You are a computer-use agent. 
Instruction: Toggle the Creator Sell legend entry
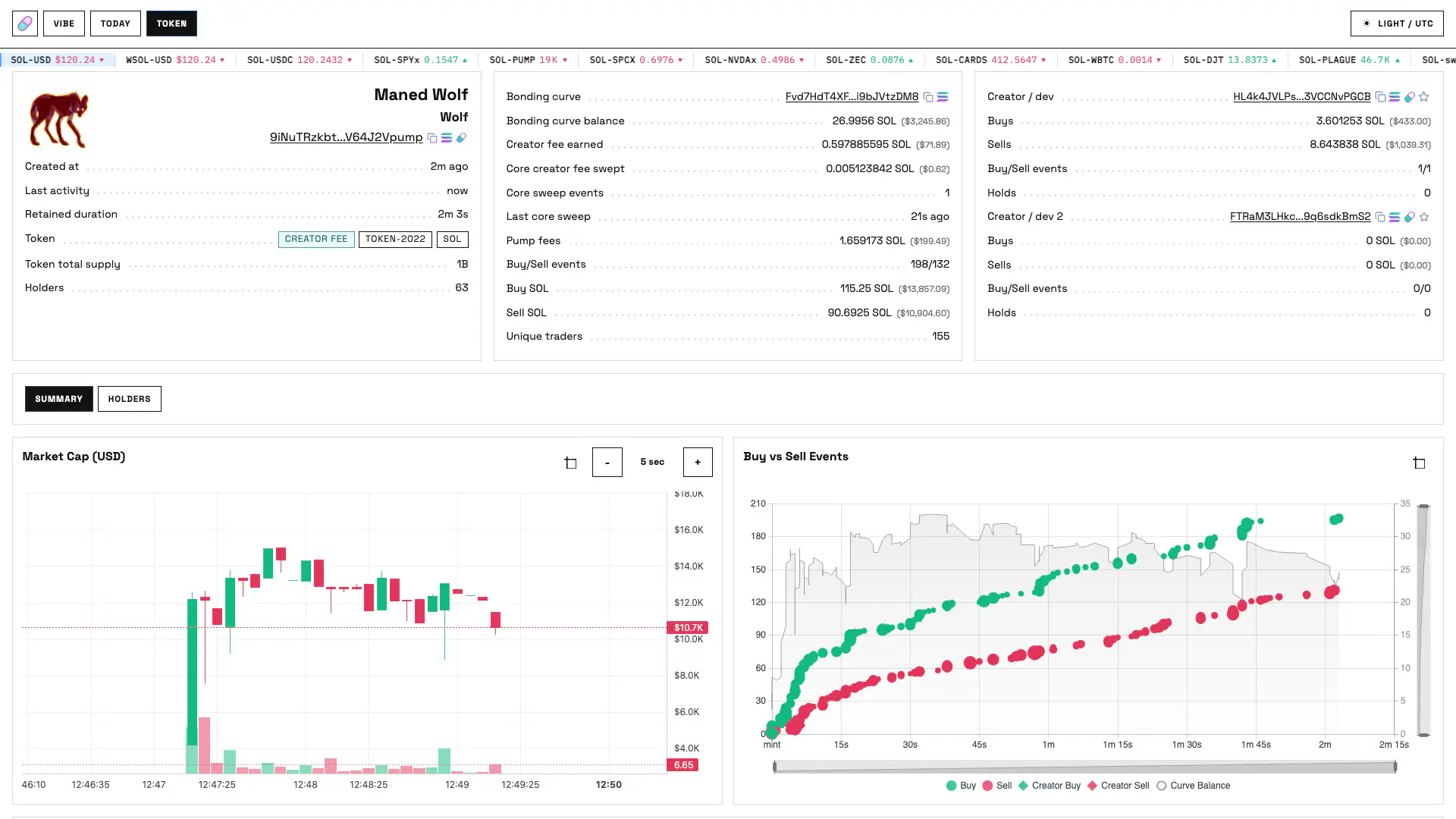pyautogui.click(x=1118, y=786)
